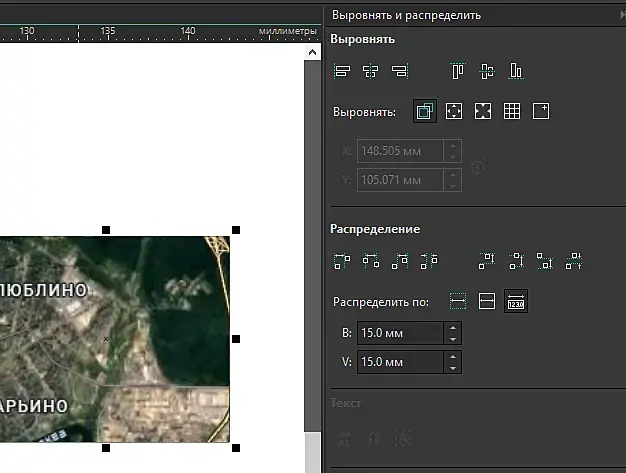The image size is (626, 473).
Task: Align objects to vertical center
Action: pyautogui.click(x=487, y=71)
